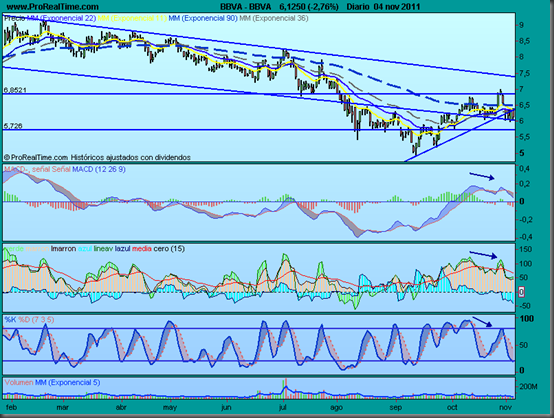Click the mar label on time axis
The height and width of the screenshot is (418, 554).
pos(63,407)
